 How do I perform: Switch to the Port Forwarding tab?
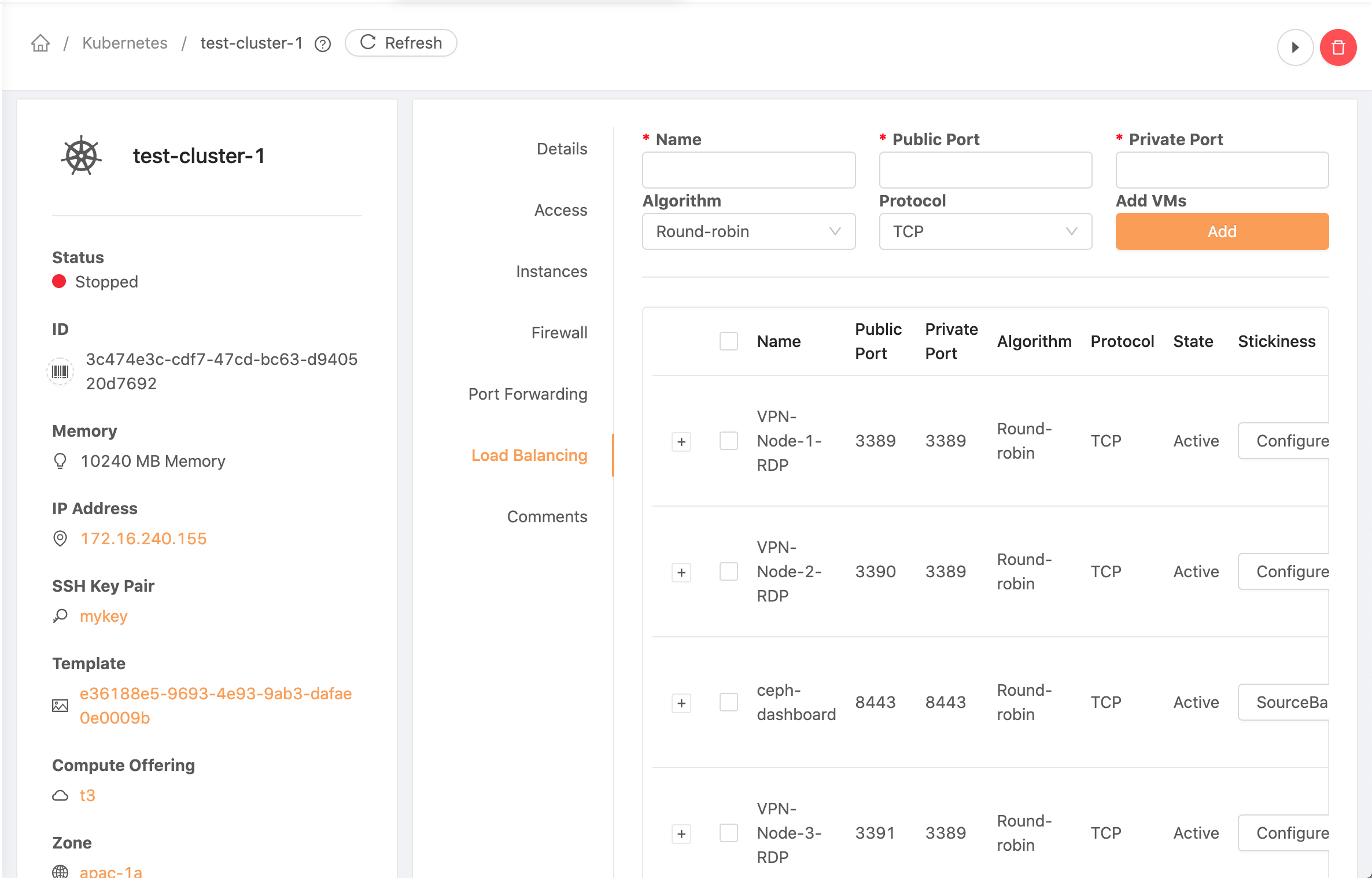528,394
